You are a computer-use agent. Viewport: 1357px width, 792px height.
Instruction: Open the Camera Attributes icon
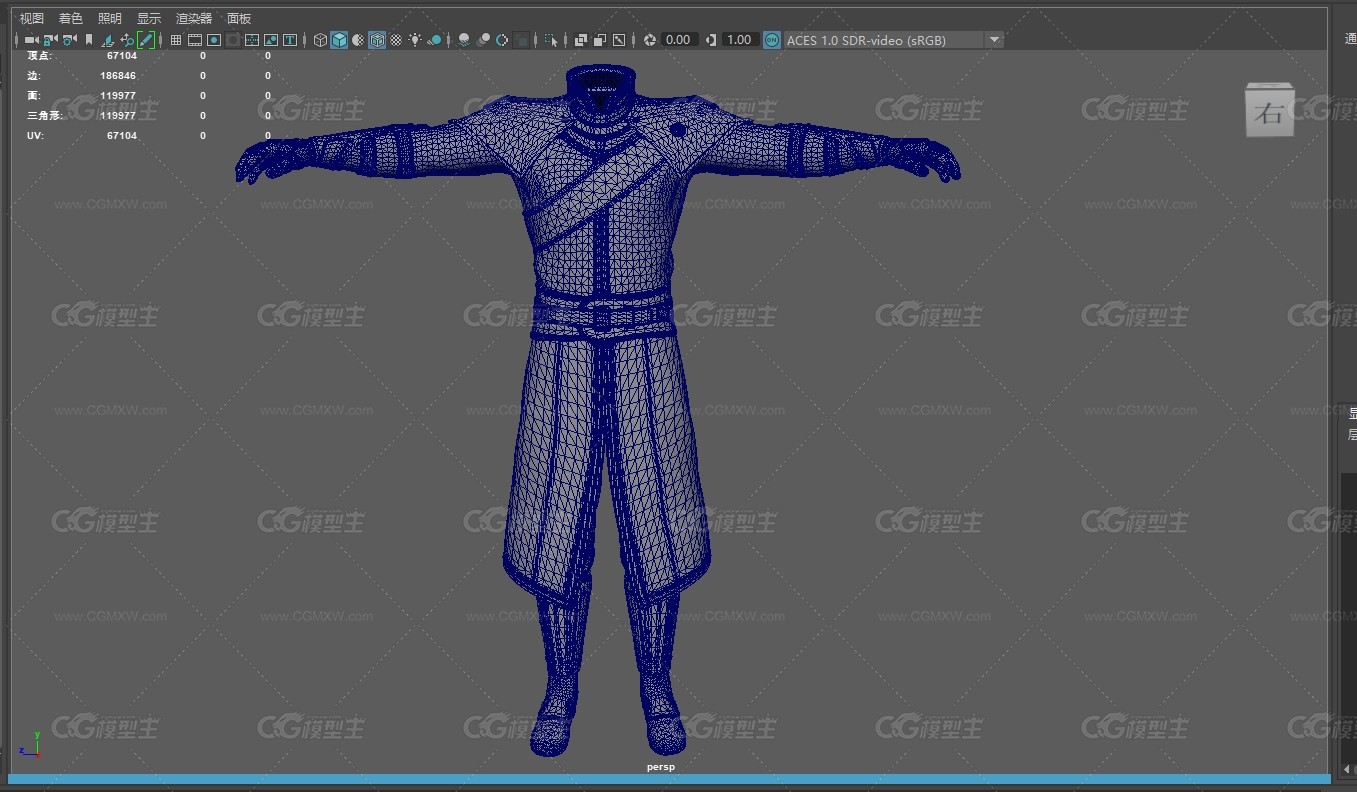click(x=69, y=40)
